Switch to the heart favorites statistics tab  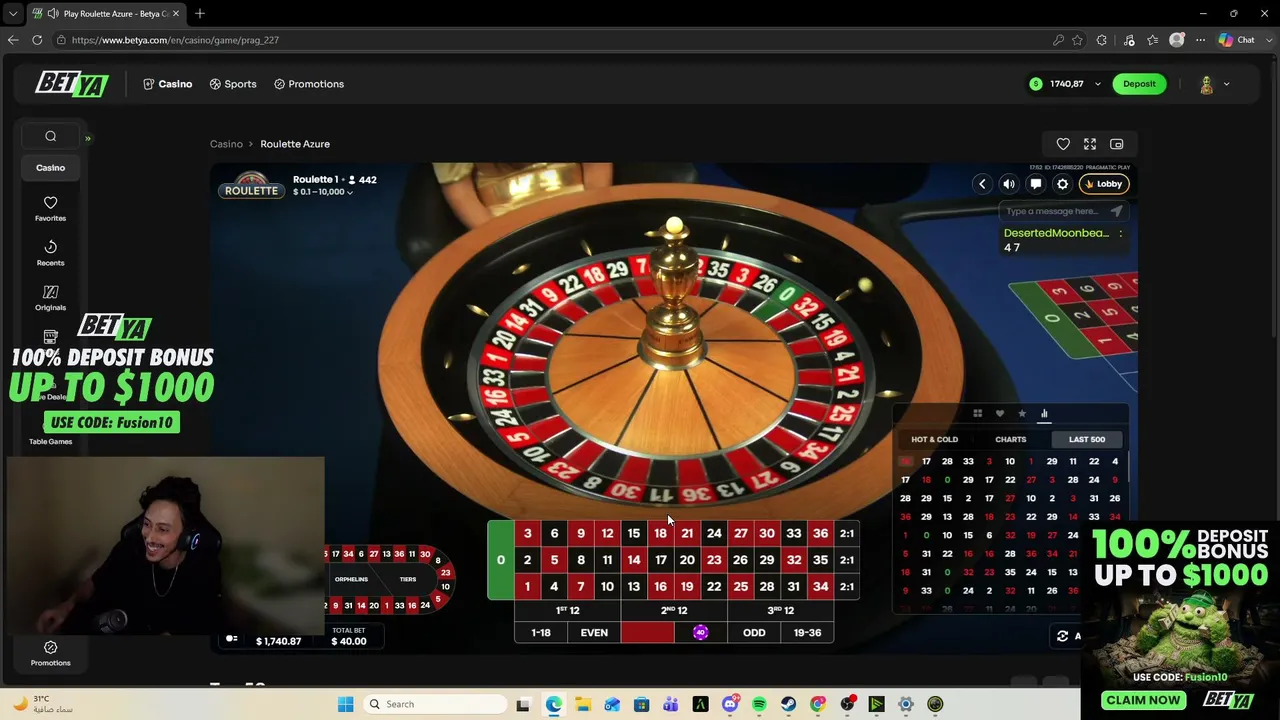pyautogui.click(x=1000, y=413)
